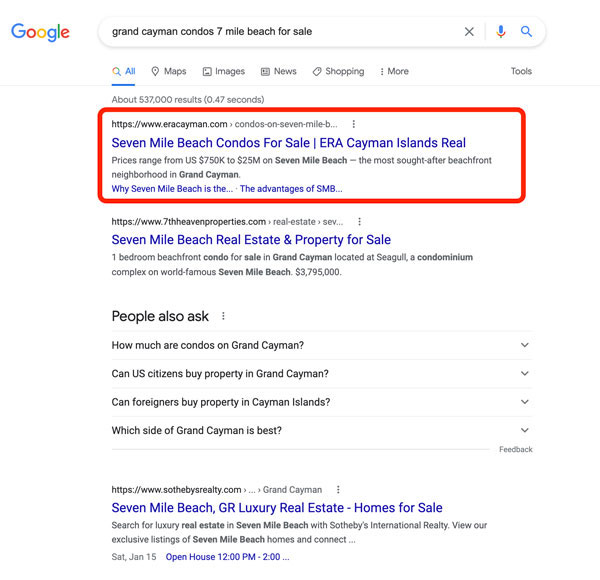Expand "Can foreigners buy property in Cayman Islands?"
This screenshot has height=580, width=600.
click(322, 402)
